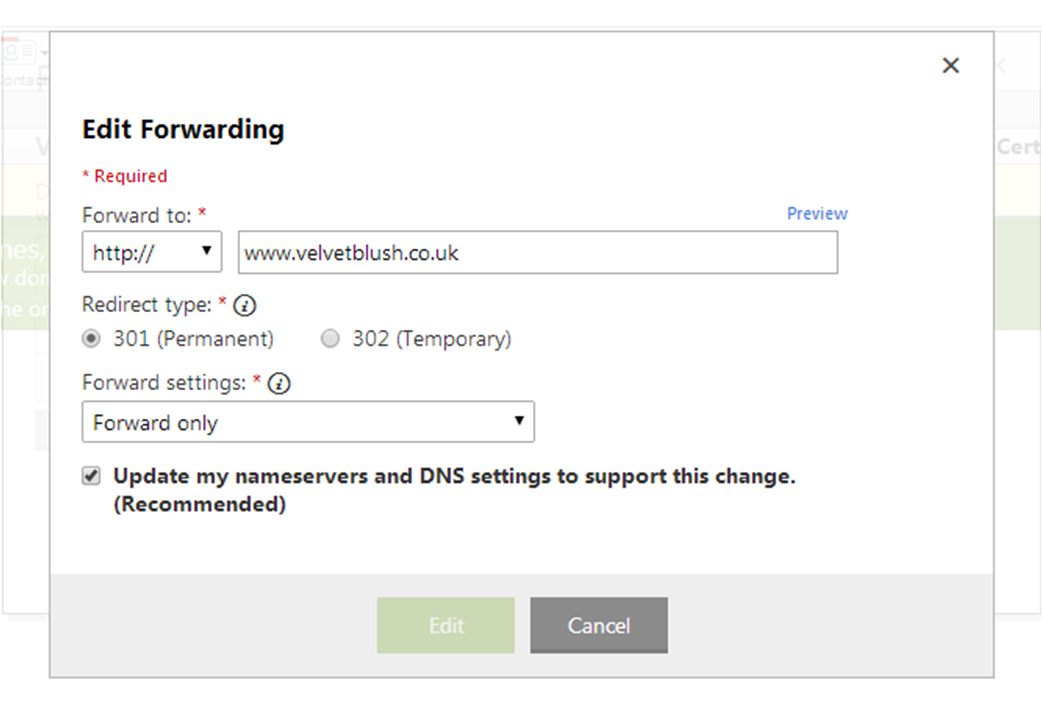Click the '(Recommended)' checkbox label text
The width and height of the screenshot is (1042, 710).
[199, 505]
